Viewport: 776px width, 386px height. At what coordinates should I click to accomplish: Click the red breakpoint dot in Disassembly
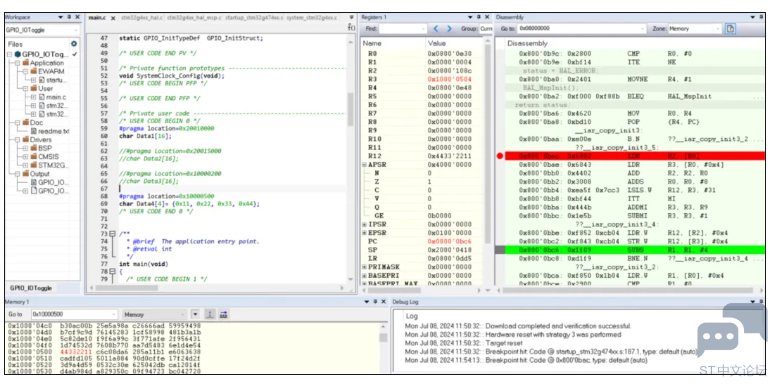point(500,156)
